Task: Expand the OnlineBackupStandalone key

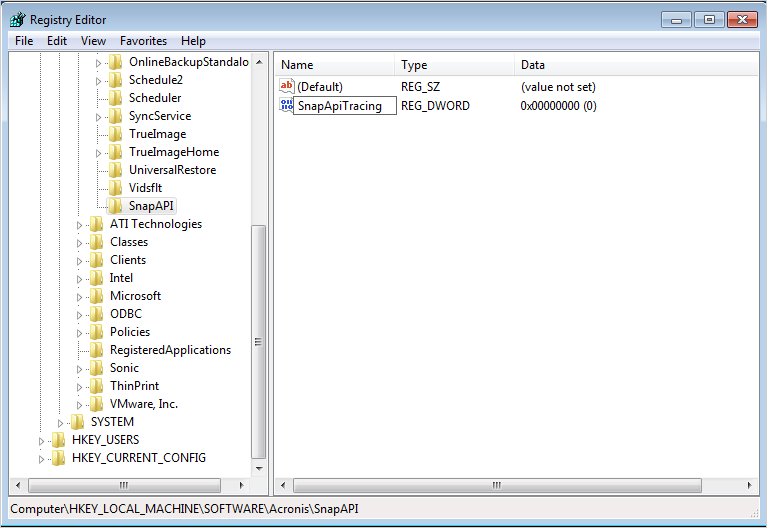Action: [98, 63]
